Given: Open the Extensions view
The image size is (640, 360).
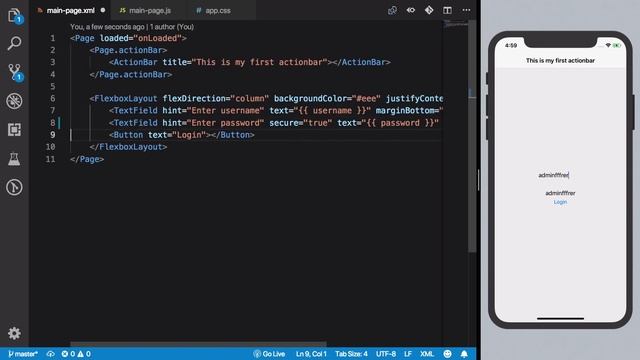Looking at the screenshot, I should click(14, 130).
